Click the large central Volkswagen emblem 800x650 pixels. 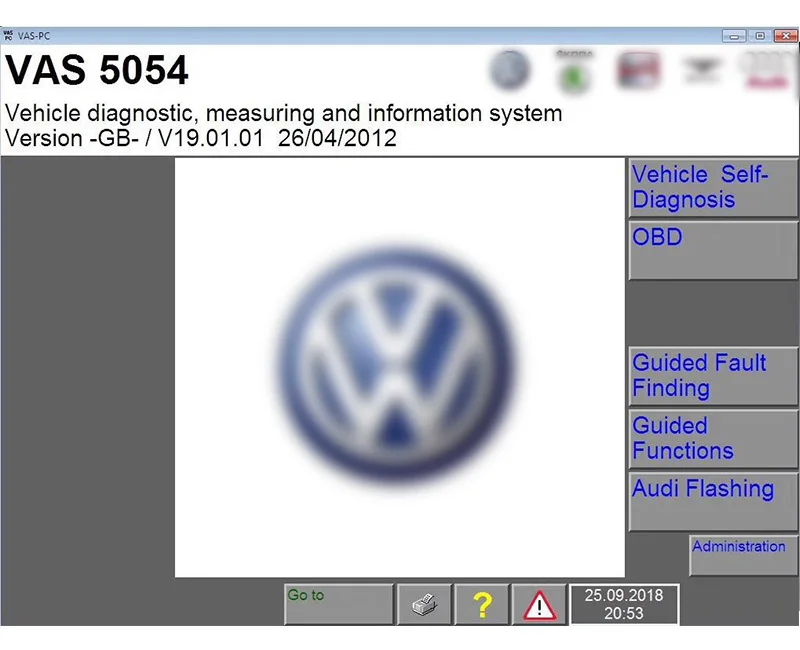click(x=396, y=364)
